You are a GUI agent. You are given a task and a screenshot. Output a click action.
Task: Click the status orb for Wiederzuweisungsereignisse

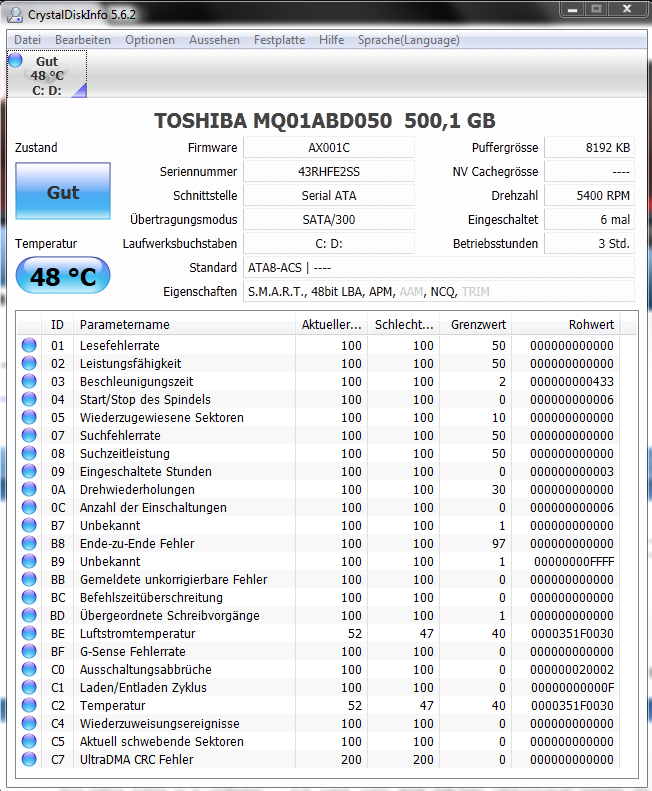point(29,723)
